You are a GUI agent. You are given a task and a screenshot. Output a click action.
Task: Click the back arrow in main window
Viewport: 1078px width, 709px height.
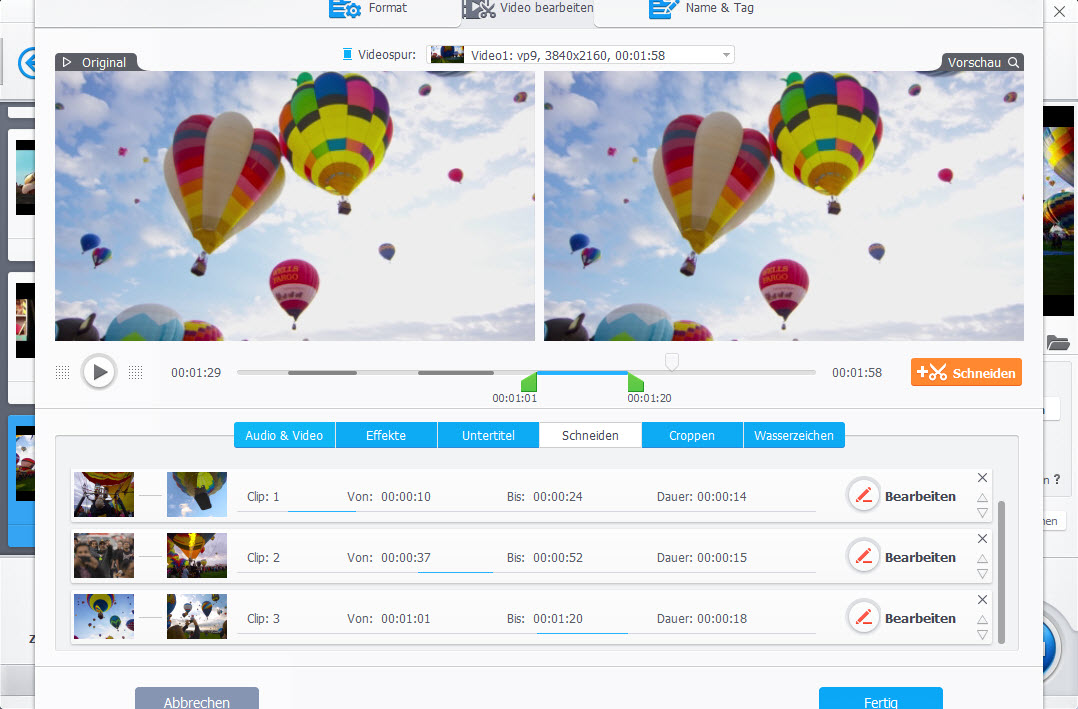[x=27, y=63]
